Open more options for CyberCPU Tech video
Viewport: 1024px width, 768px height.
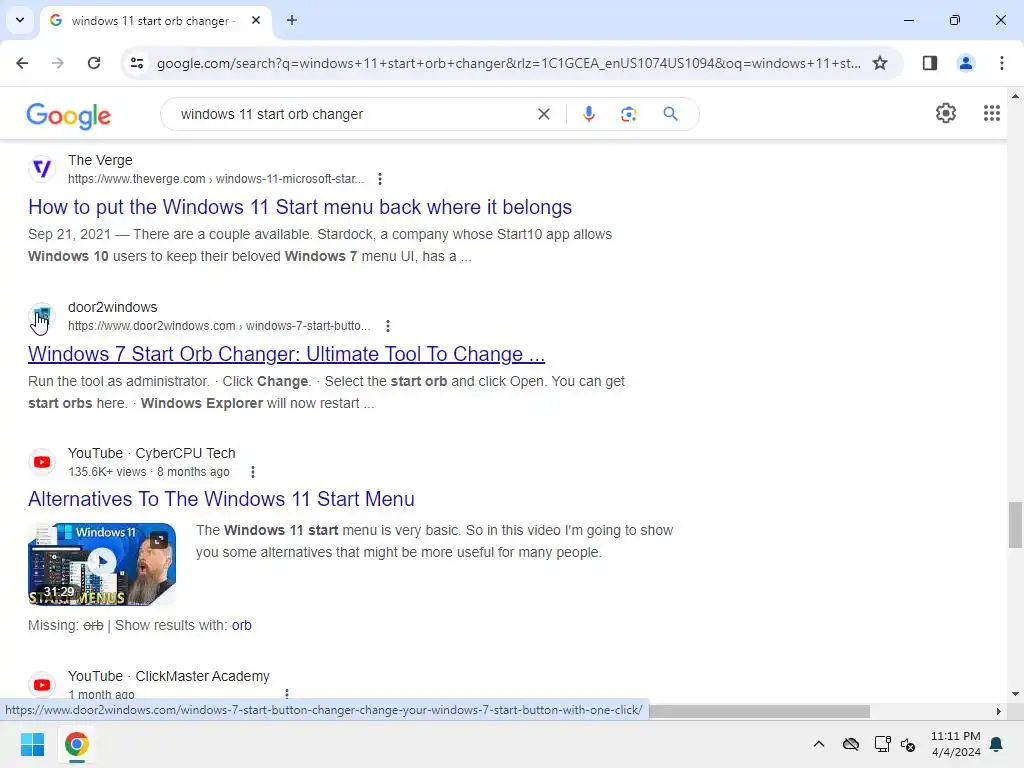pyautogui.click(x=253, y=472)
